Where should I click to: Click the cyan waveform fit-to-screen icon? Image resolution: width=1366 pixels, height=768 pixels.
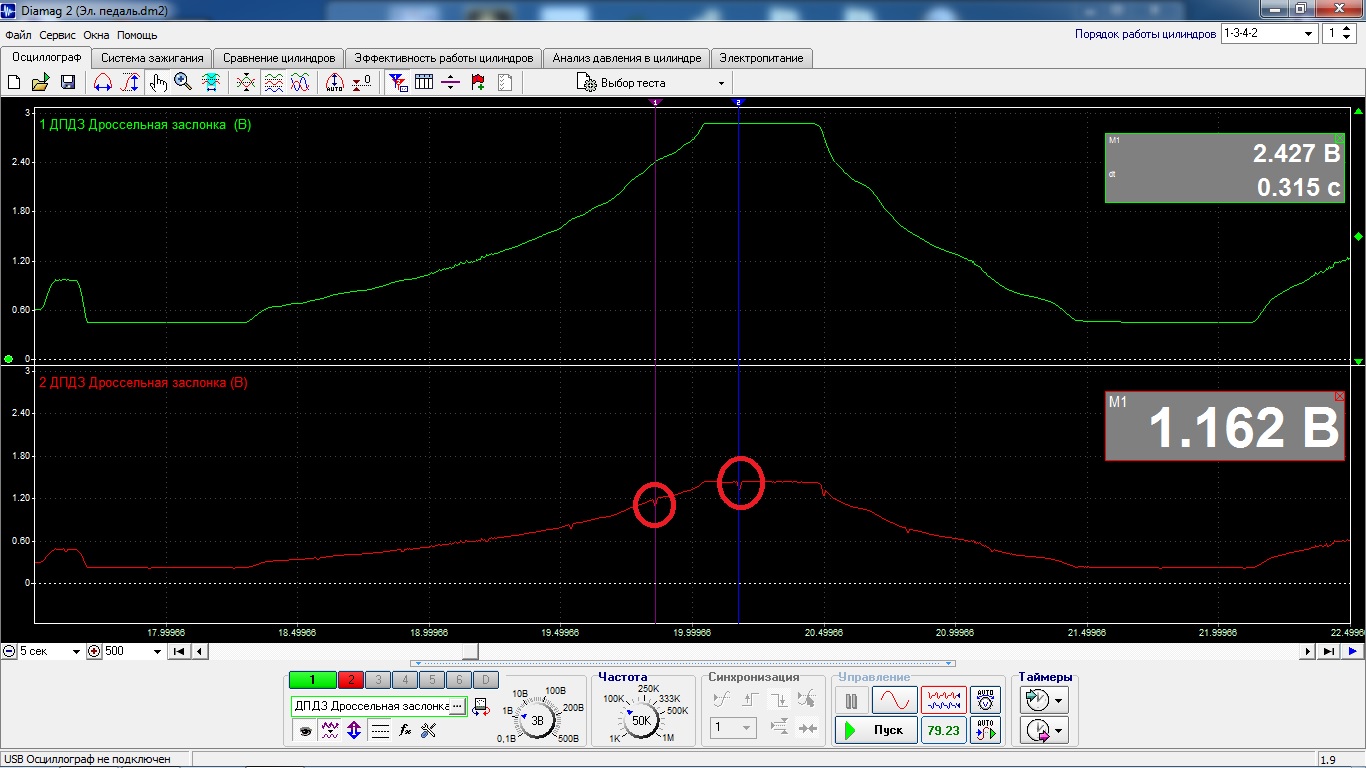point(211,83)
